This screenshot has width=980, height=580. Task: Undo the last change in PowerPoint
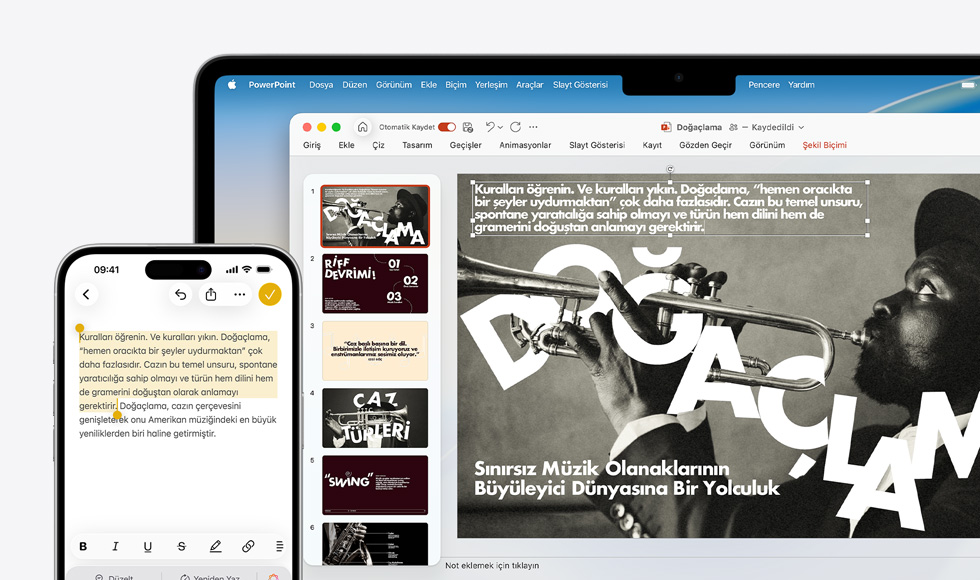tap(490, 127)
